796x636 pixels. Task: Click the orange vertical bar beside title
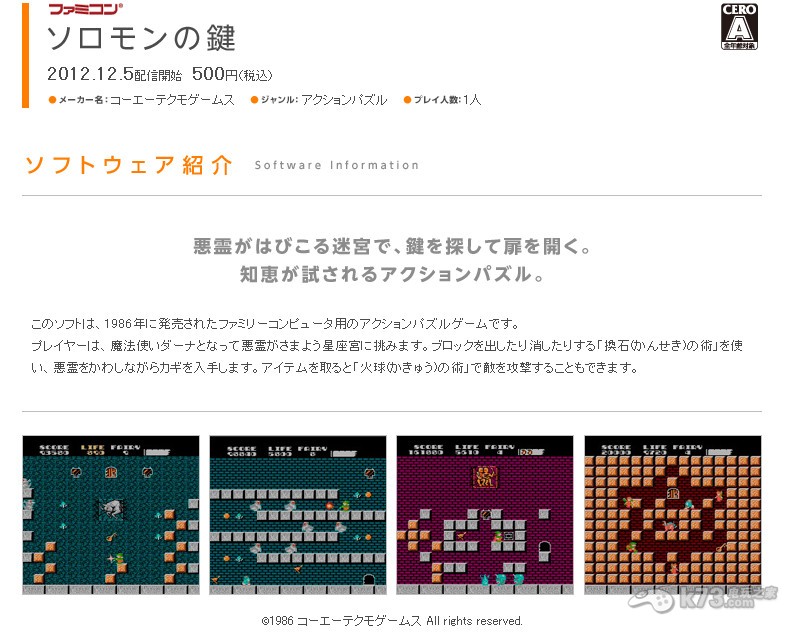(x=25, y=55)
